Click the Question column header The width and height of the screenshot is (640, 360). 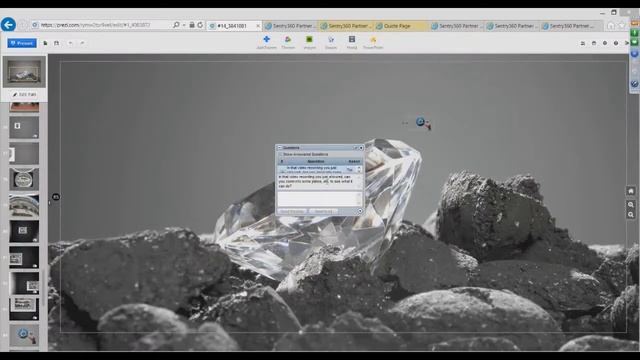pyautogui.click(x=316, y=162)
